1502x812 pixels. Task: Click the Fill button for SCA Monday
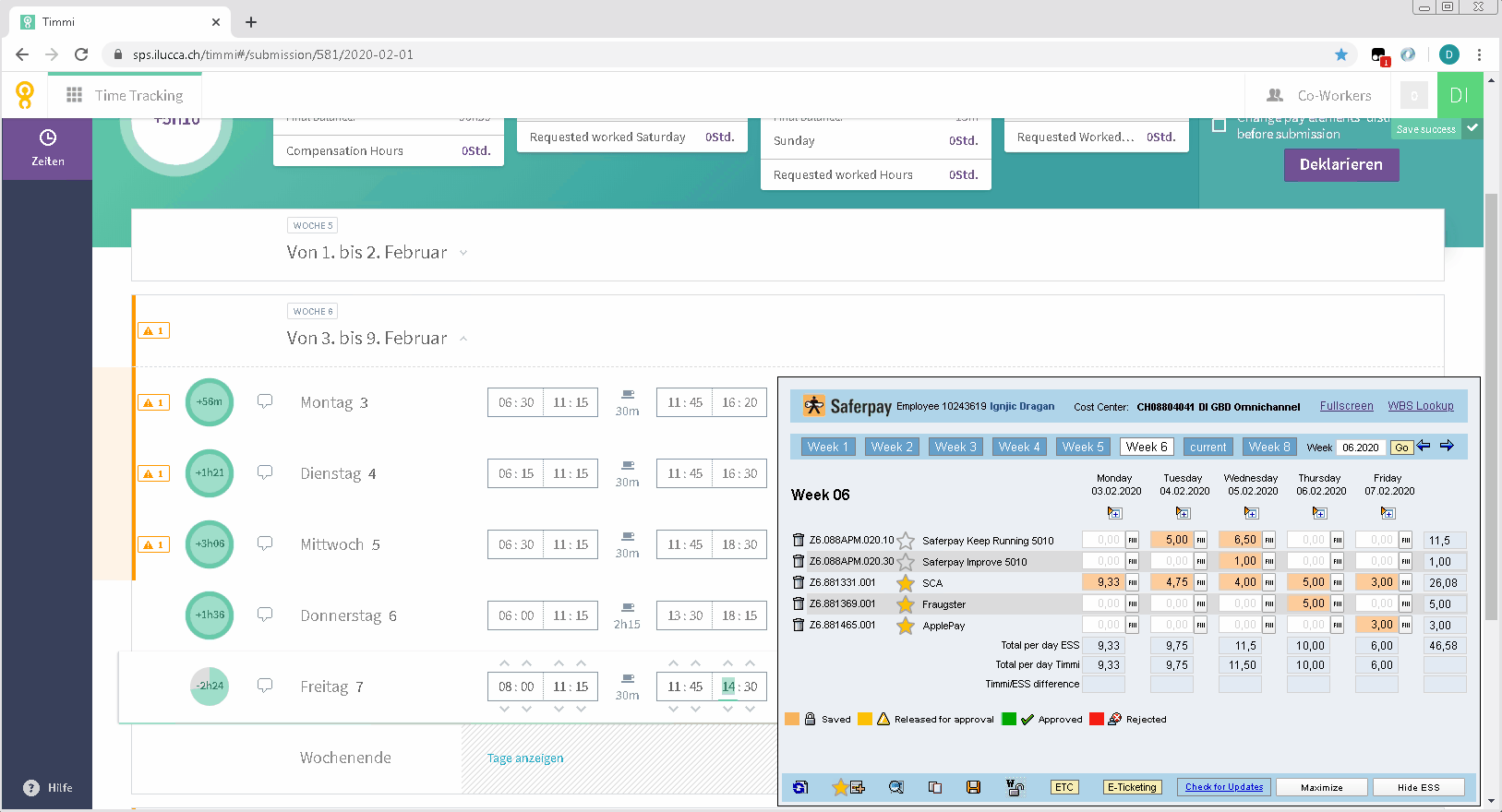(1132, 582)
